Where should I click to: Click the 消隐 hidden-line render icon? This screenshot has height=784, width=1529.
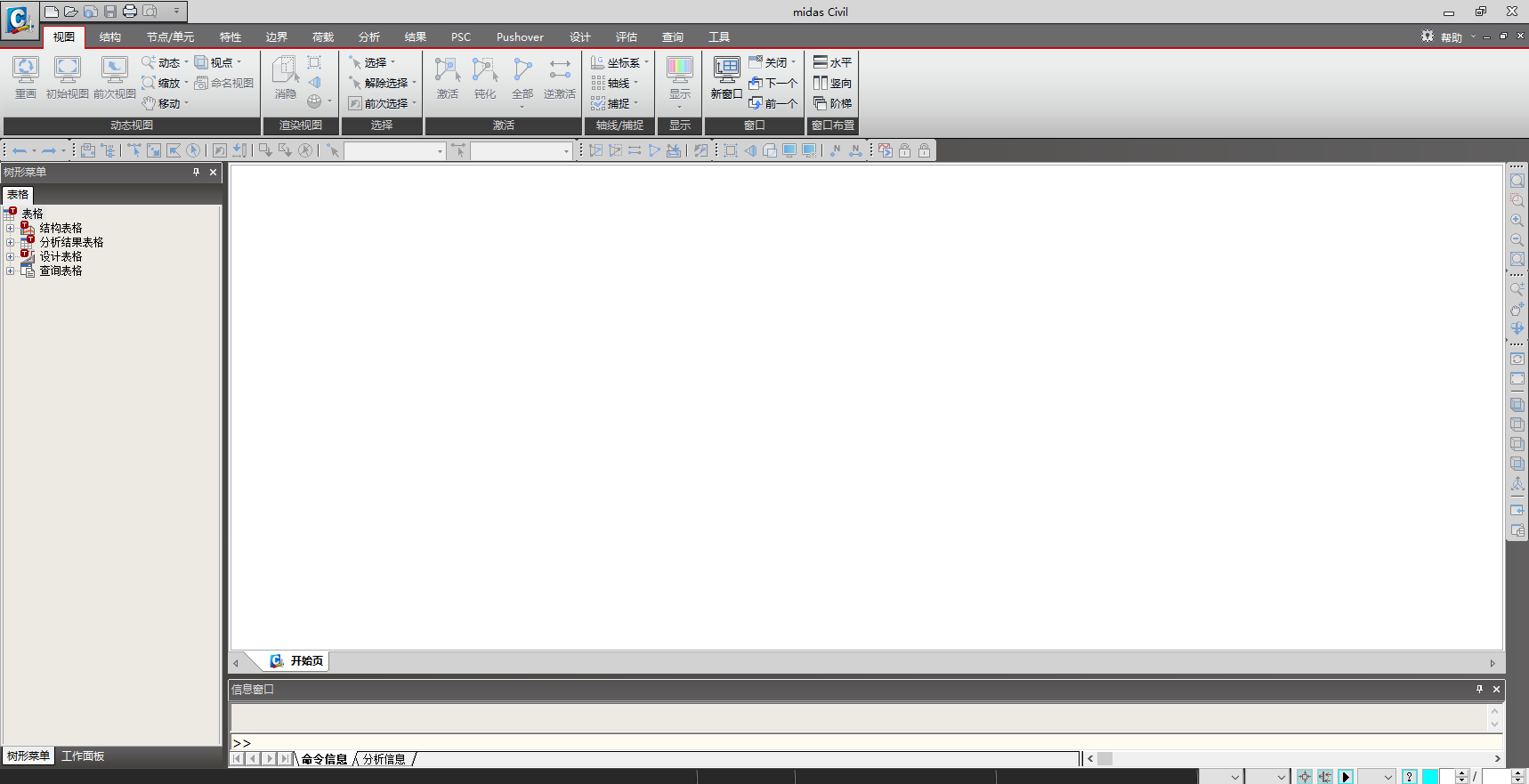click(x=285, y=77)
